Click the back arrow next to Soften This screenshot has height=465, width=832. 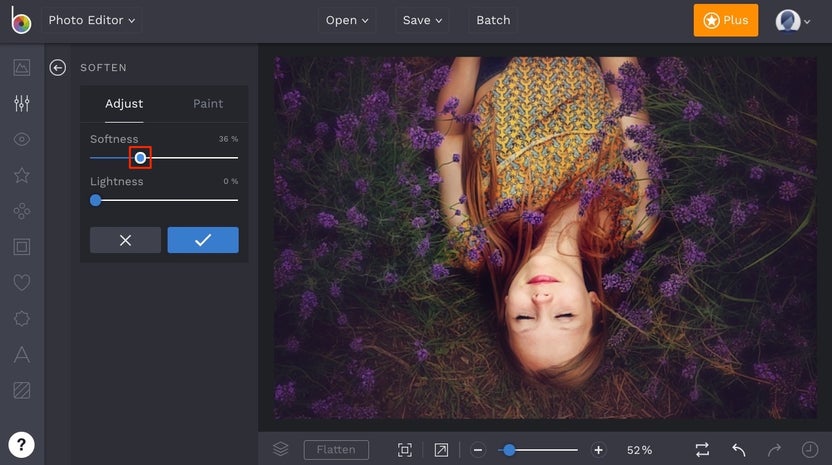coord(58,67)
